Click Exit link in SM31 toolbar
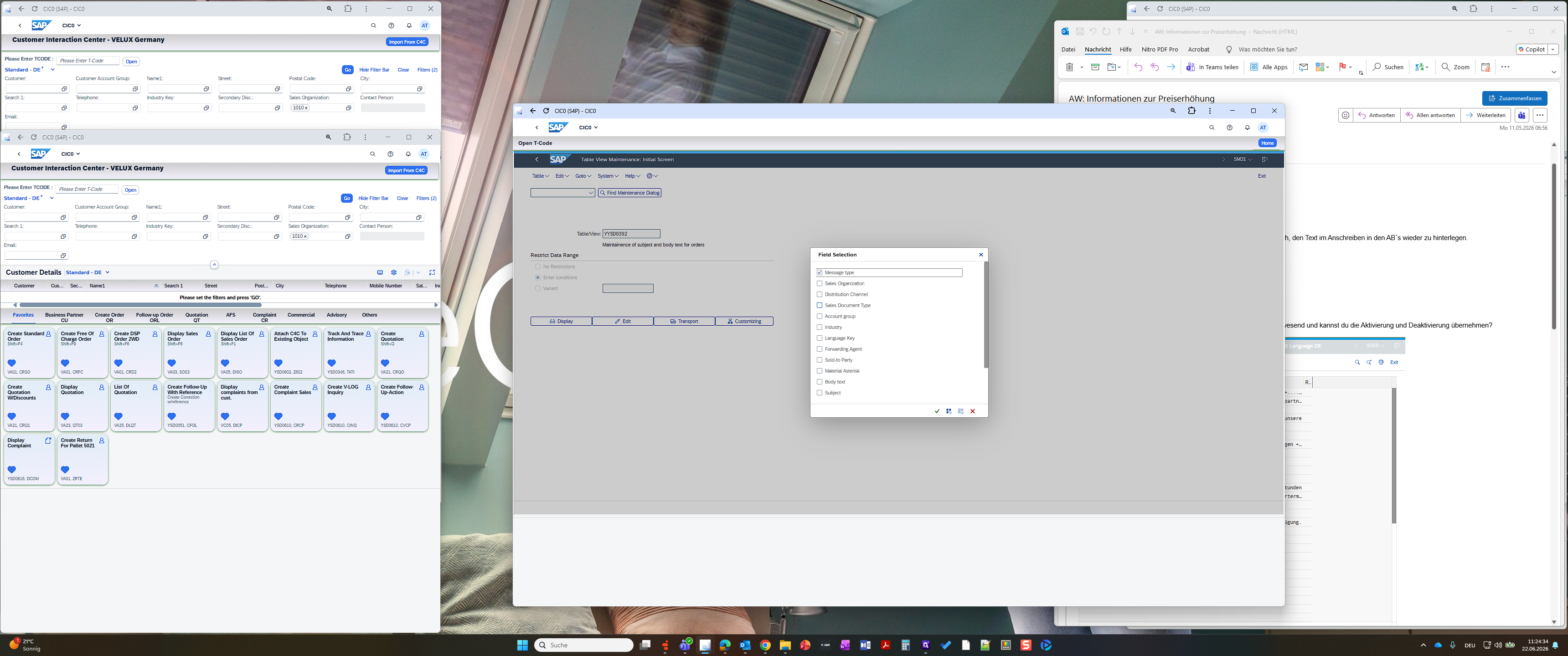The width and height of the screenshot is (1568, 656). point(1262,176)
